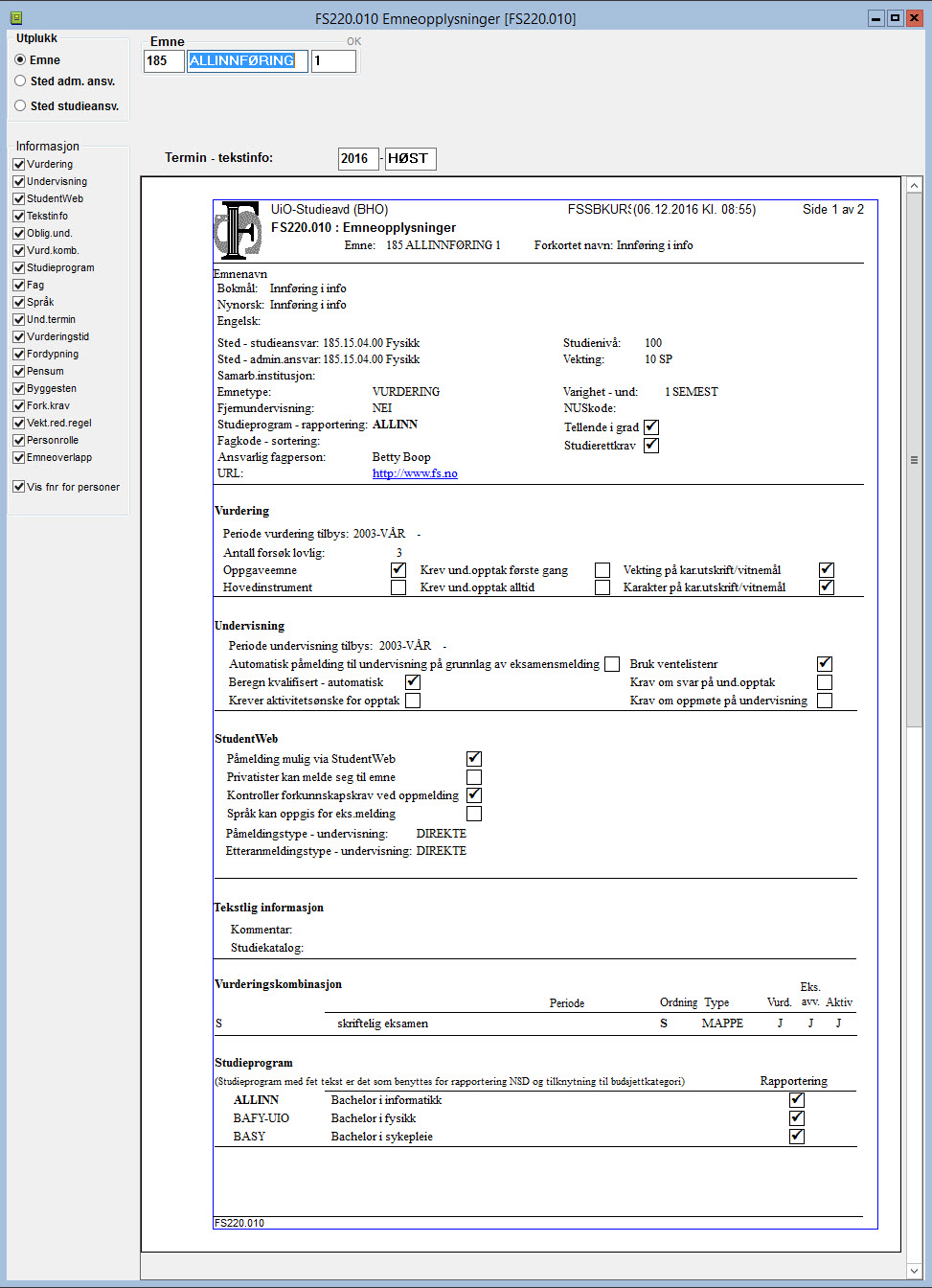This screenshot has width=932, height=1288.
Task: Toggle the Oblig.und. checkbox
Action: coord(18,233)
